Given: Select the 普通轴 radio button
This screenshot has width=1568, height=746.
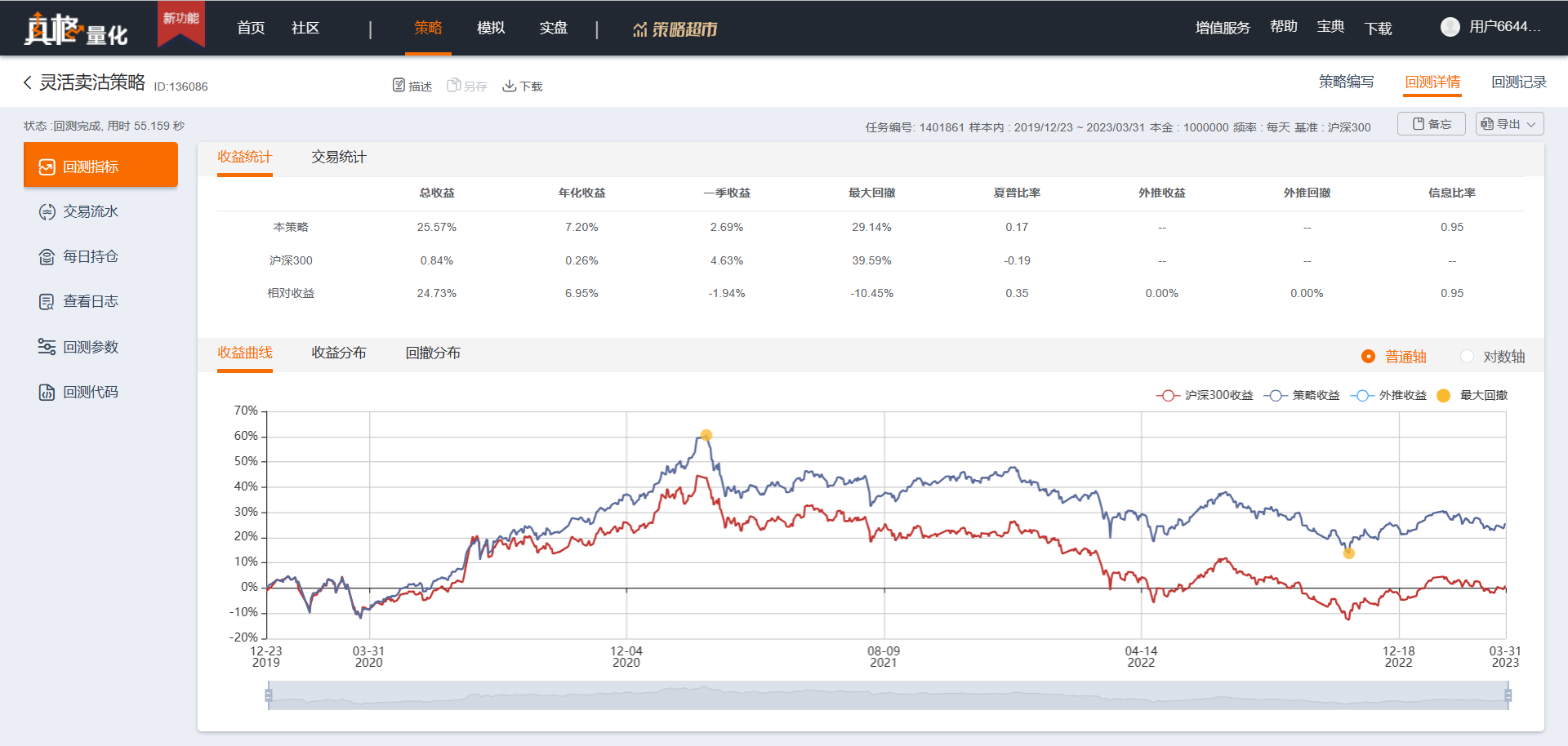Looking at the screenshot, I should point(1369,357).
